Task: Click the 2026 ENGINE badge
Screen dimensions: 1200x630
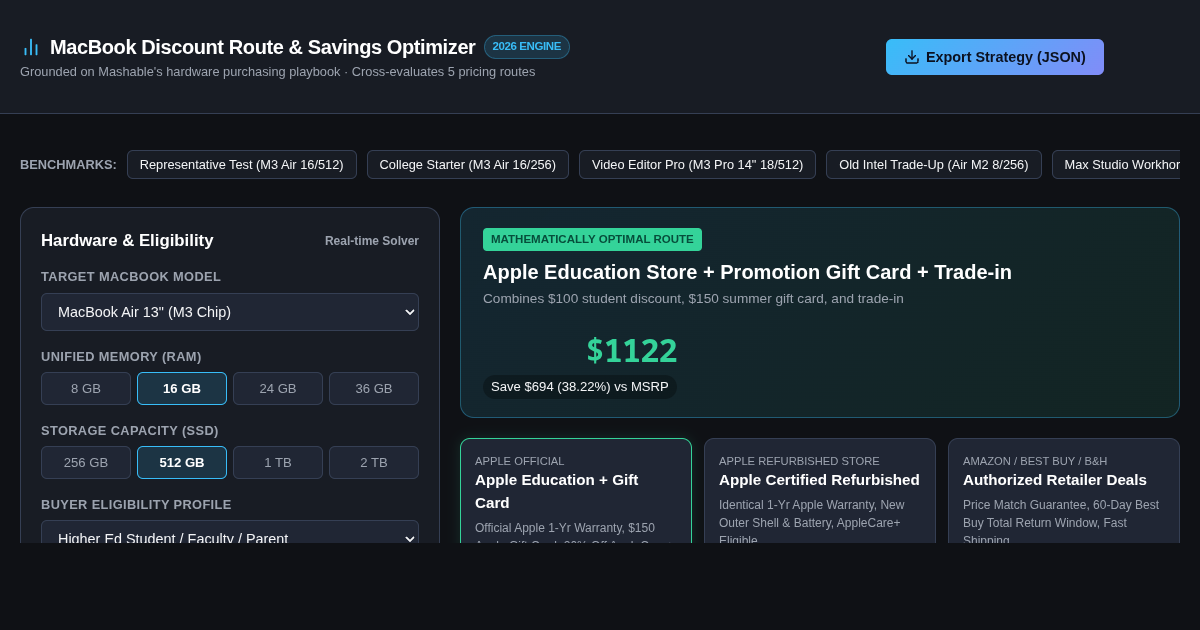Action: (527, 47)
